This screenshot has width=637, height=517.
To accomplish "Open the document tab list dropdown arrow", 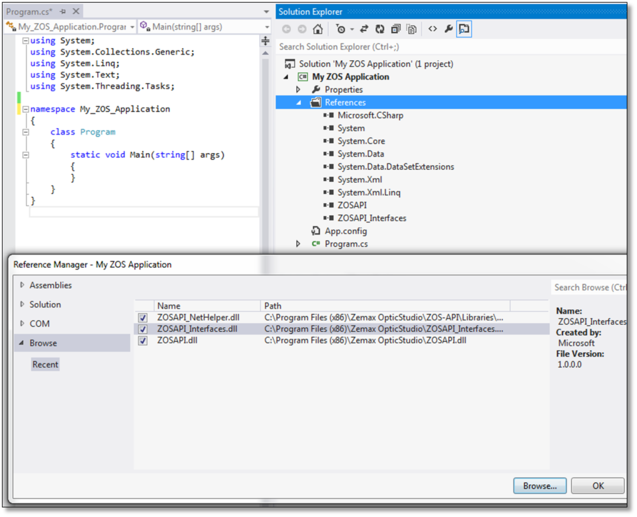I will click(x=266, y=12).
